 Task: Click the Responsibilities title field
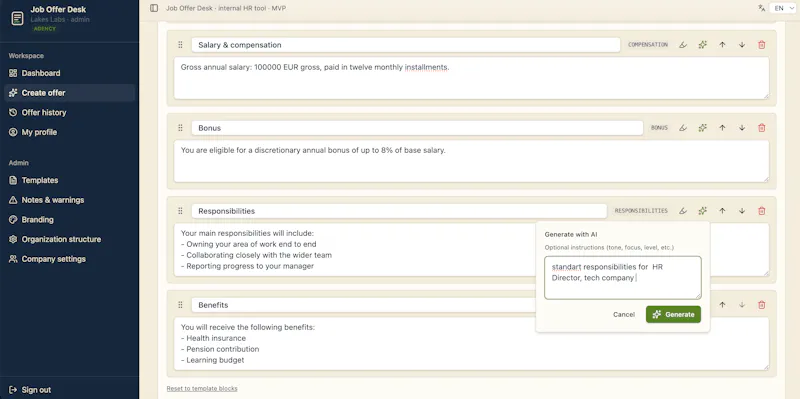click(399, 211)
